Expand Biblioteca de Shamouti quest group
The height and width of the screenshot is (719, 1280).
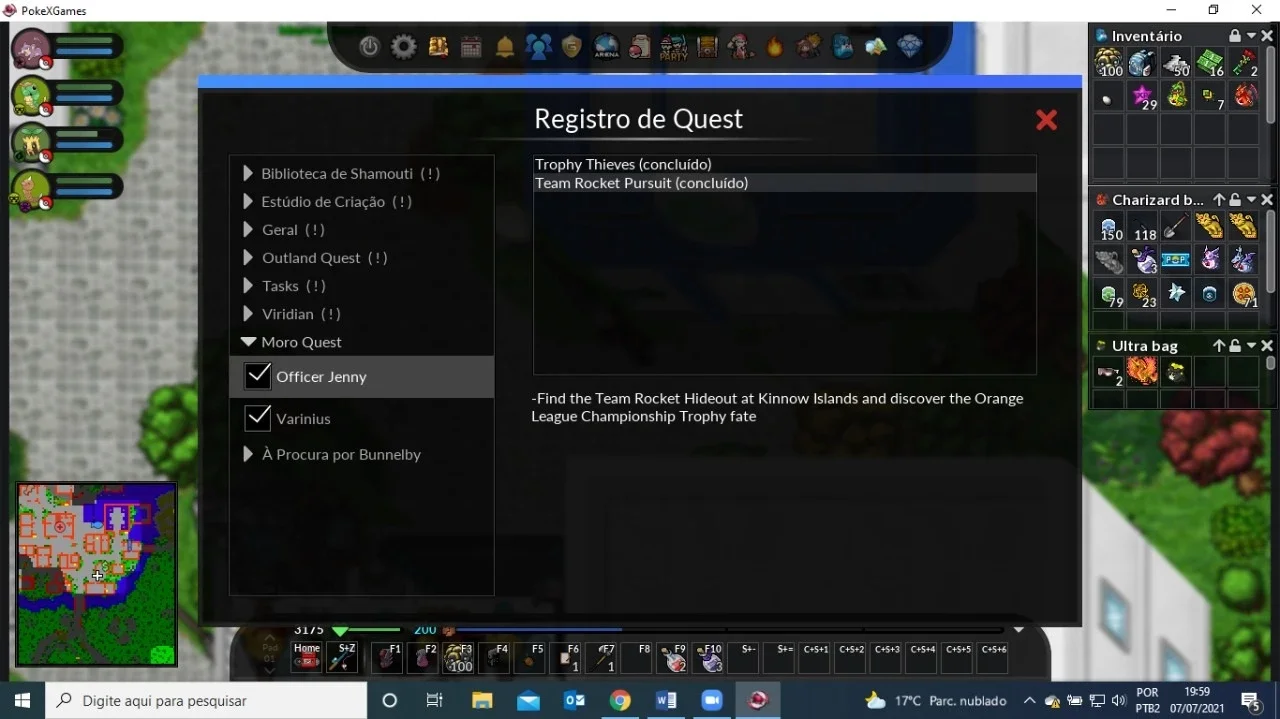click(x=248, y=173)
